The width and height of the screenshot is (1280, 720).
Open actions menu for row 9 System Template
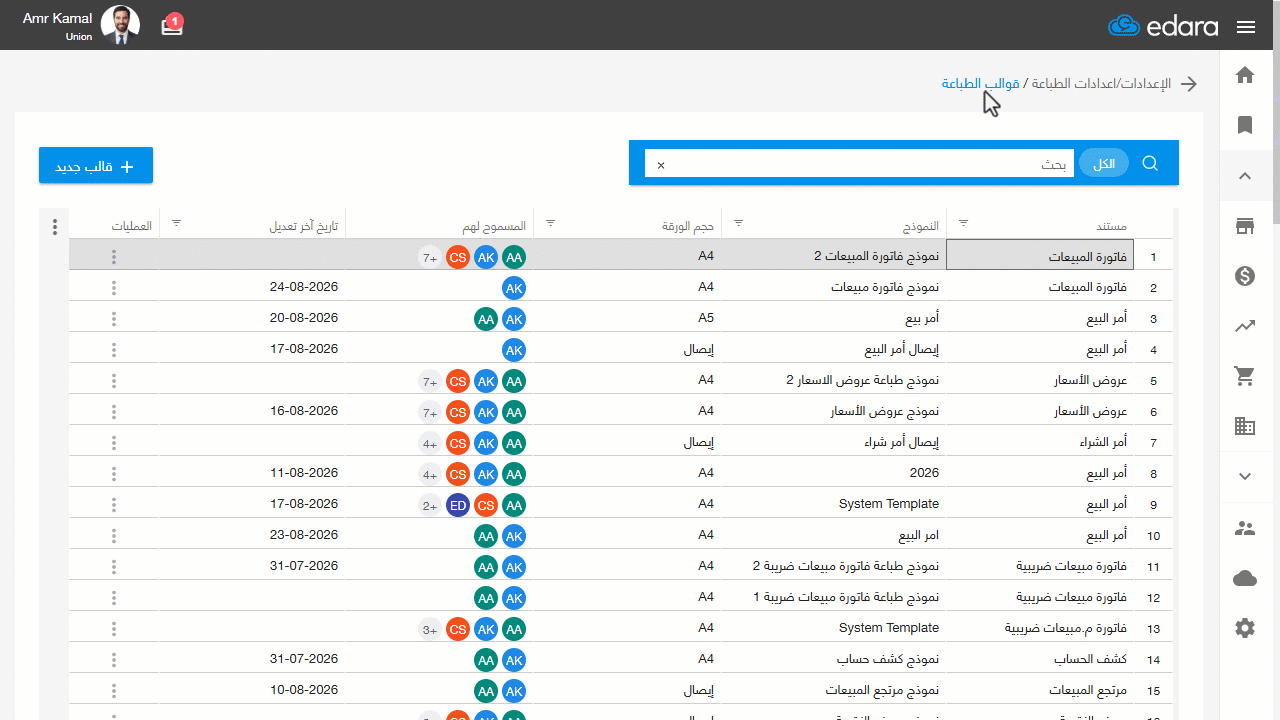pyautogui.click(x=114, y=505)
